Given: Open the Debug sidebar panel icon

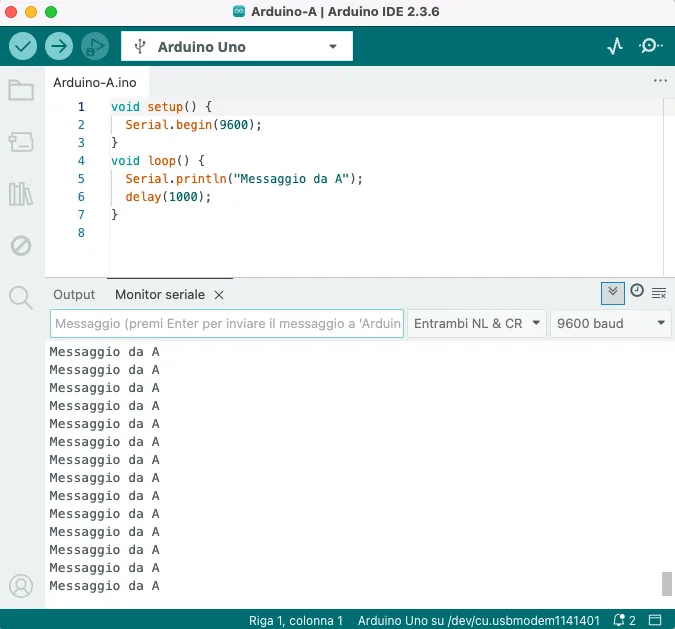Looking at the screenshot, I should (x=21, y=246).
